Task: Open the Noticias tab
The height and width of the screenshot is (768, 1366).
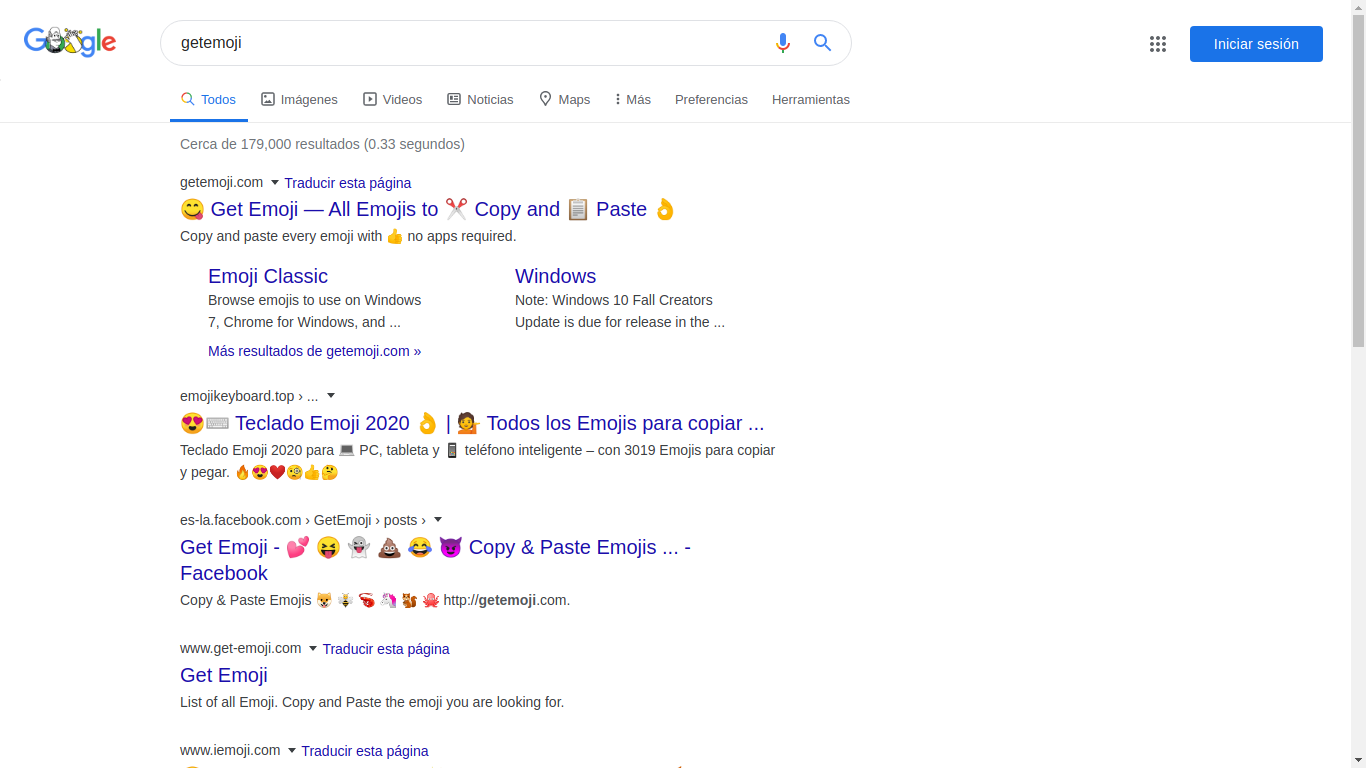Action: tap(480, 100)
